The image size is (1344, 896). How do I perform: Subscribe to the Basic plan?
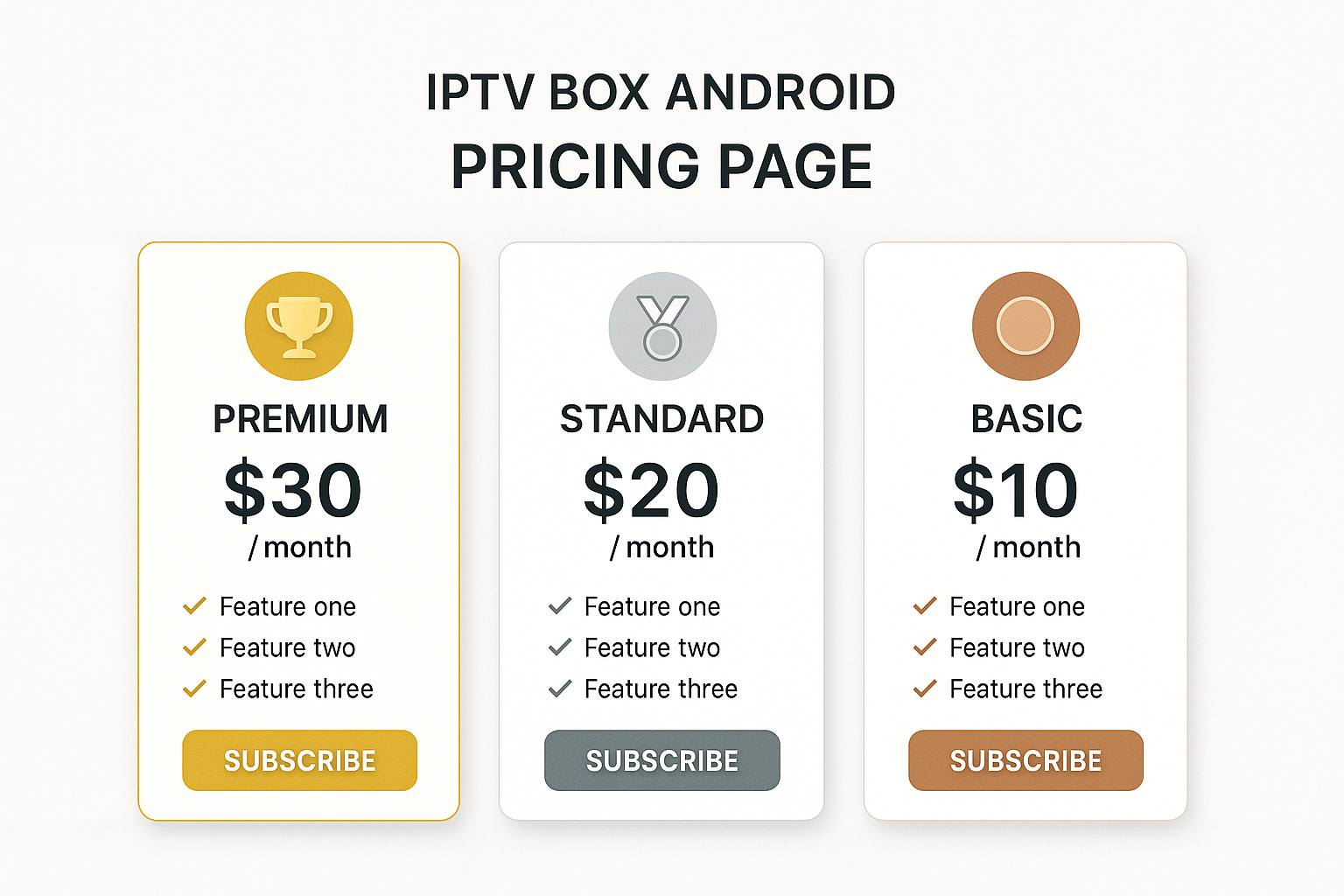click(x=1025, y=760)
